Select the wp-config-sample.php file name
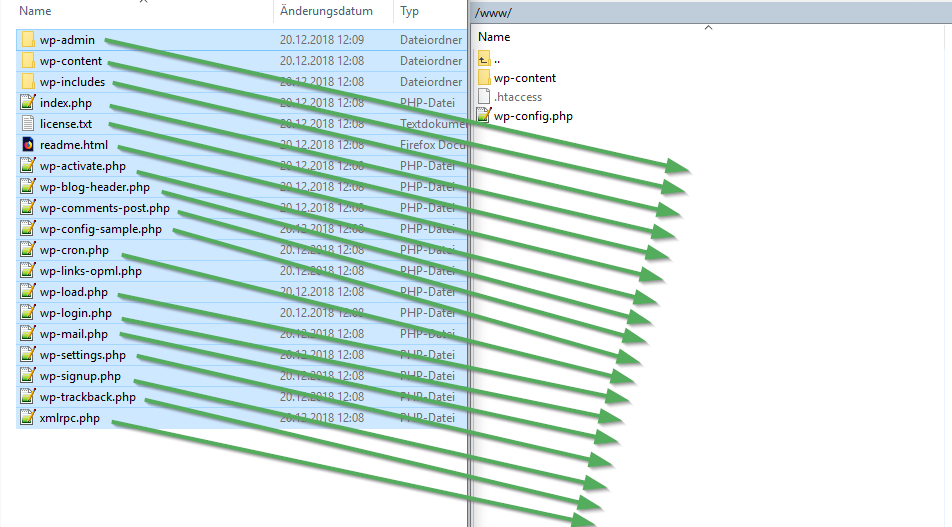 (x=101, y=230)
